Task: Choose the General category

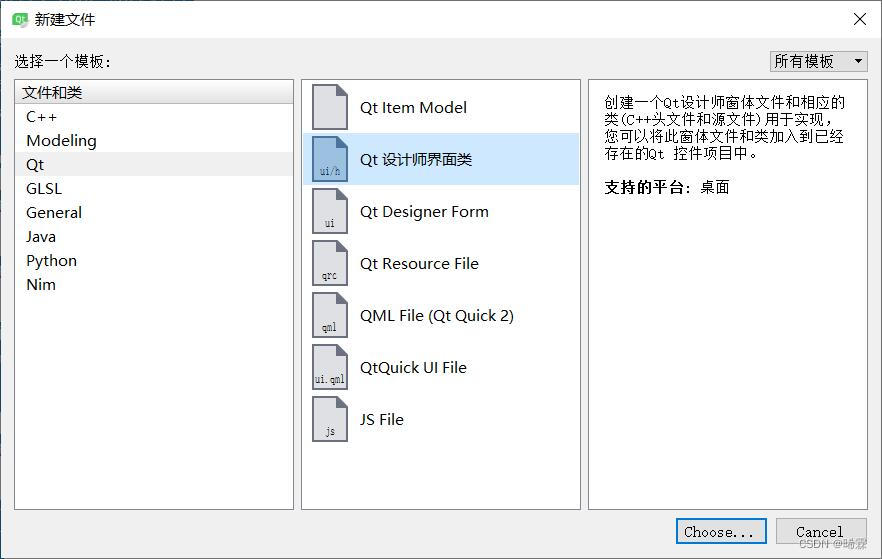Action: (x=154, y=213)
